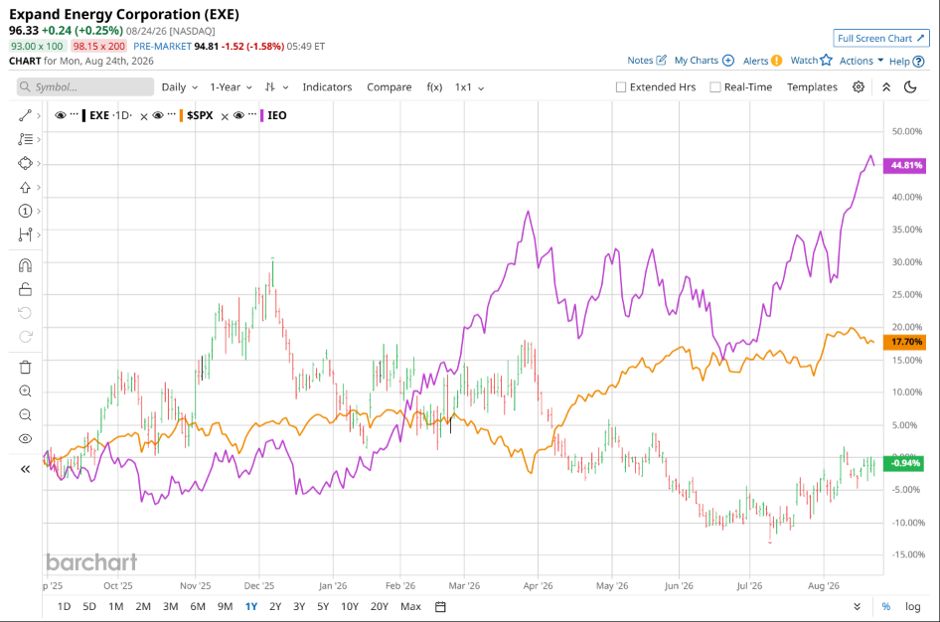The width and height of the screenshot is (940, 622).
Task: Select the trend line drawing tool
Action: click(x=25, y=116)
